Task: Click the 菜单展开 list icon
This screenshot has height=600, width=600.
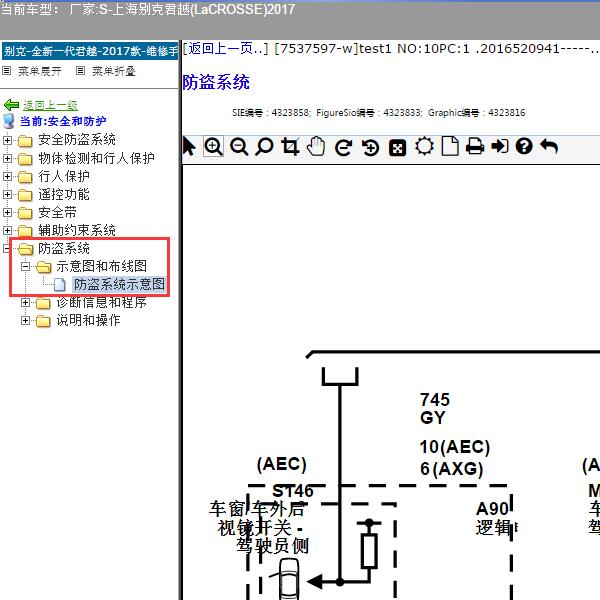Action: pos(7,71)
